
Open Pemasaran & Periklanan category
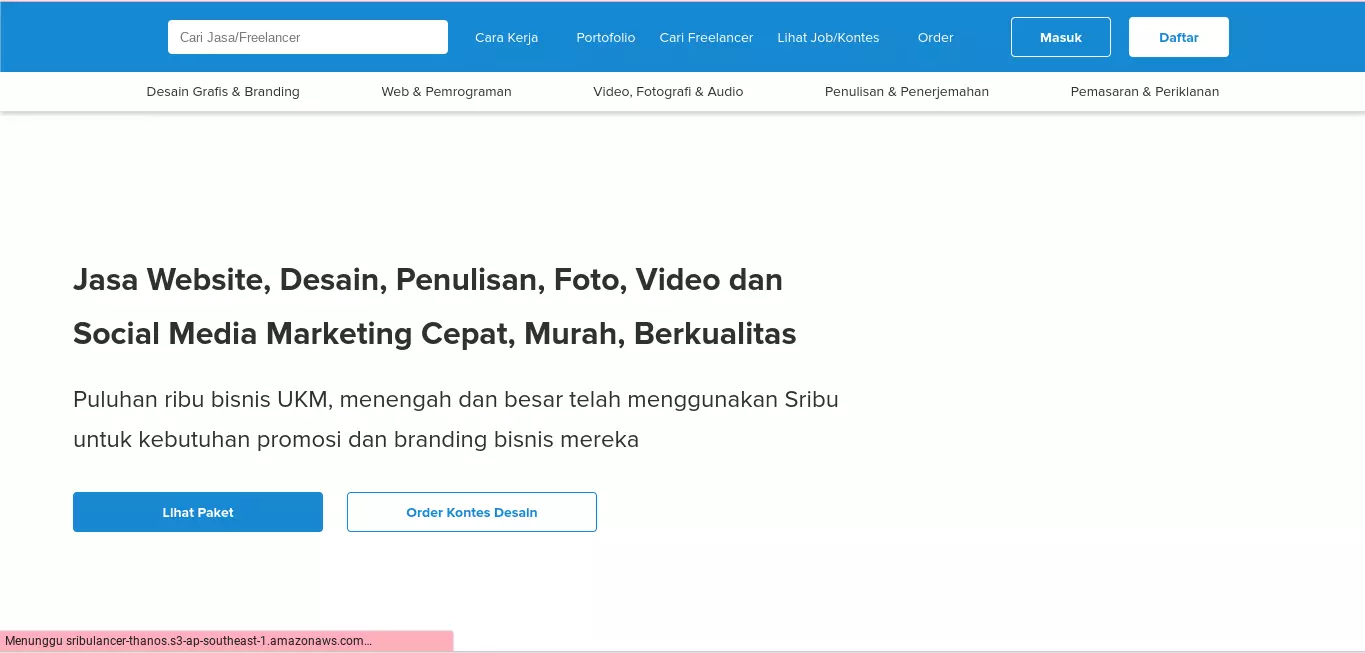click(x=1145, y=91)
